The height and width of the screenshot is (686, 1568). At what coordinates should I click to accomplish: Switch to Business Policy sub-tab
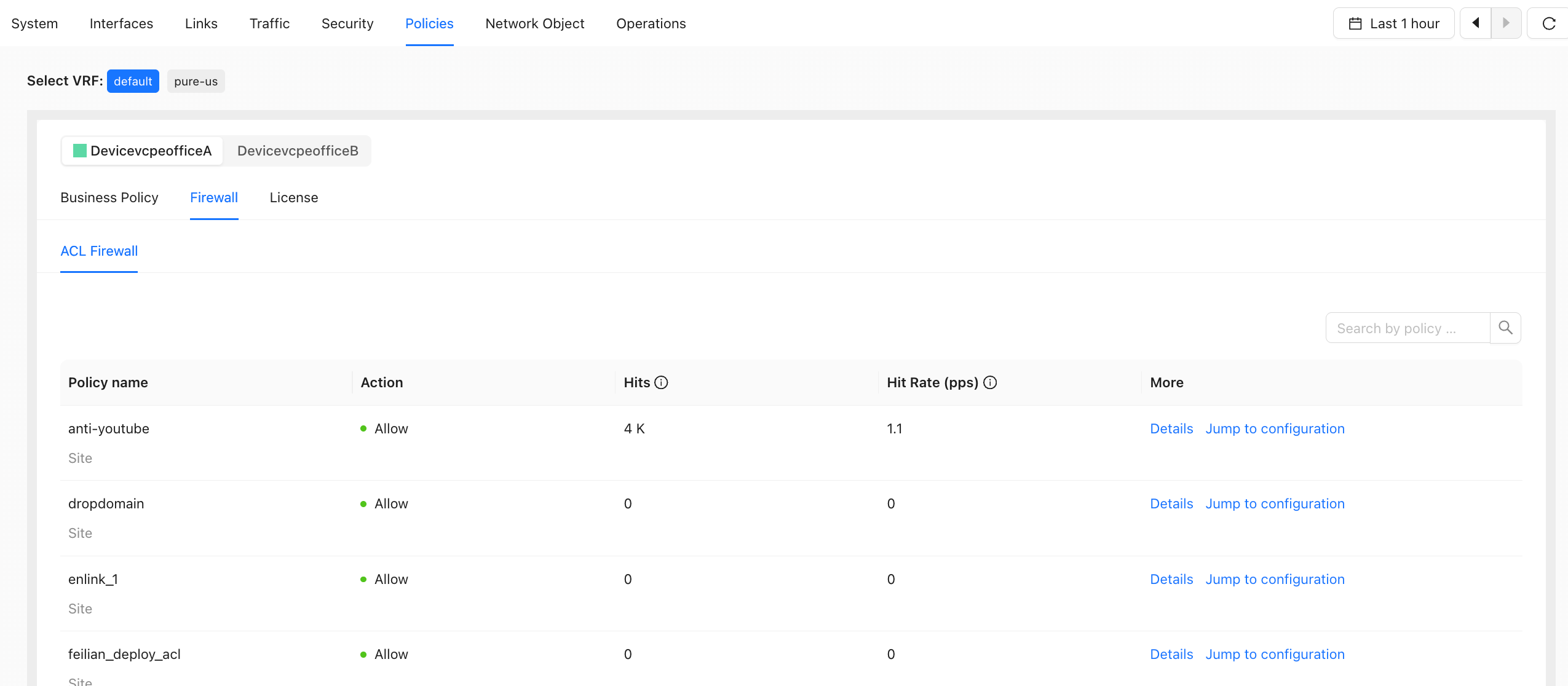(109, 197)
